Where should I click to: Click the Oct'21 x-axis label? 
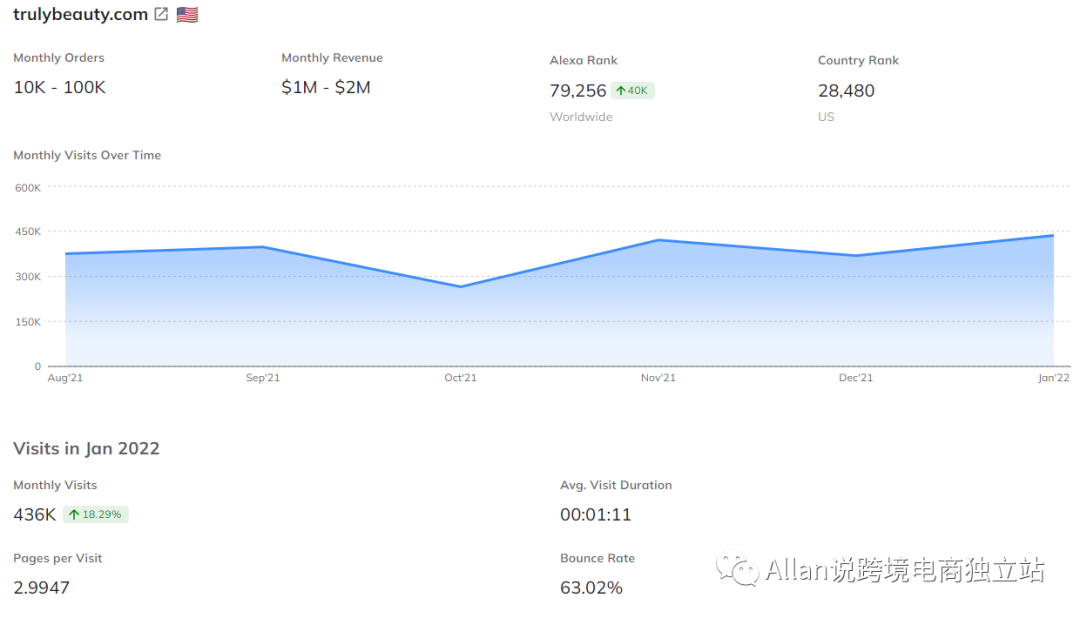click(x=460, y=378)
